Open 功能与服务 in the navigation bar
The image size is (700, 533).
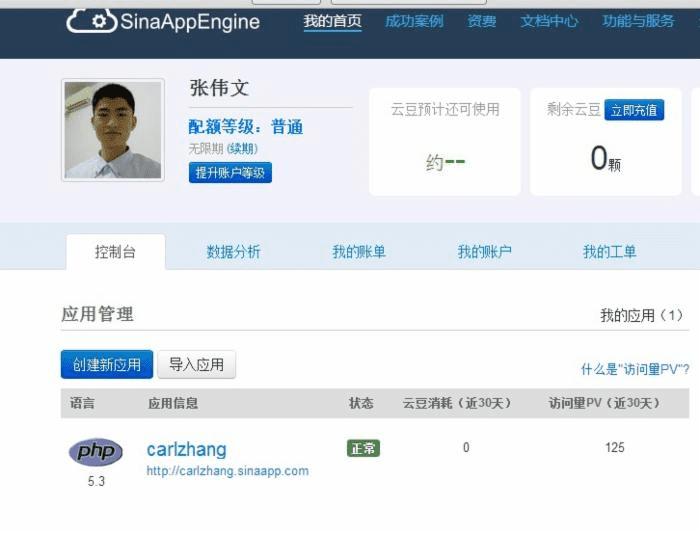click(638, 21)
